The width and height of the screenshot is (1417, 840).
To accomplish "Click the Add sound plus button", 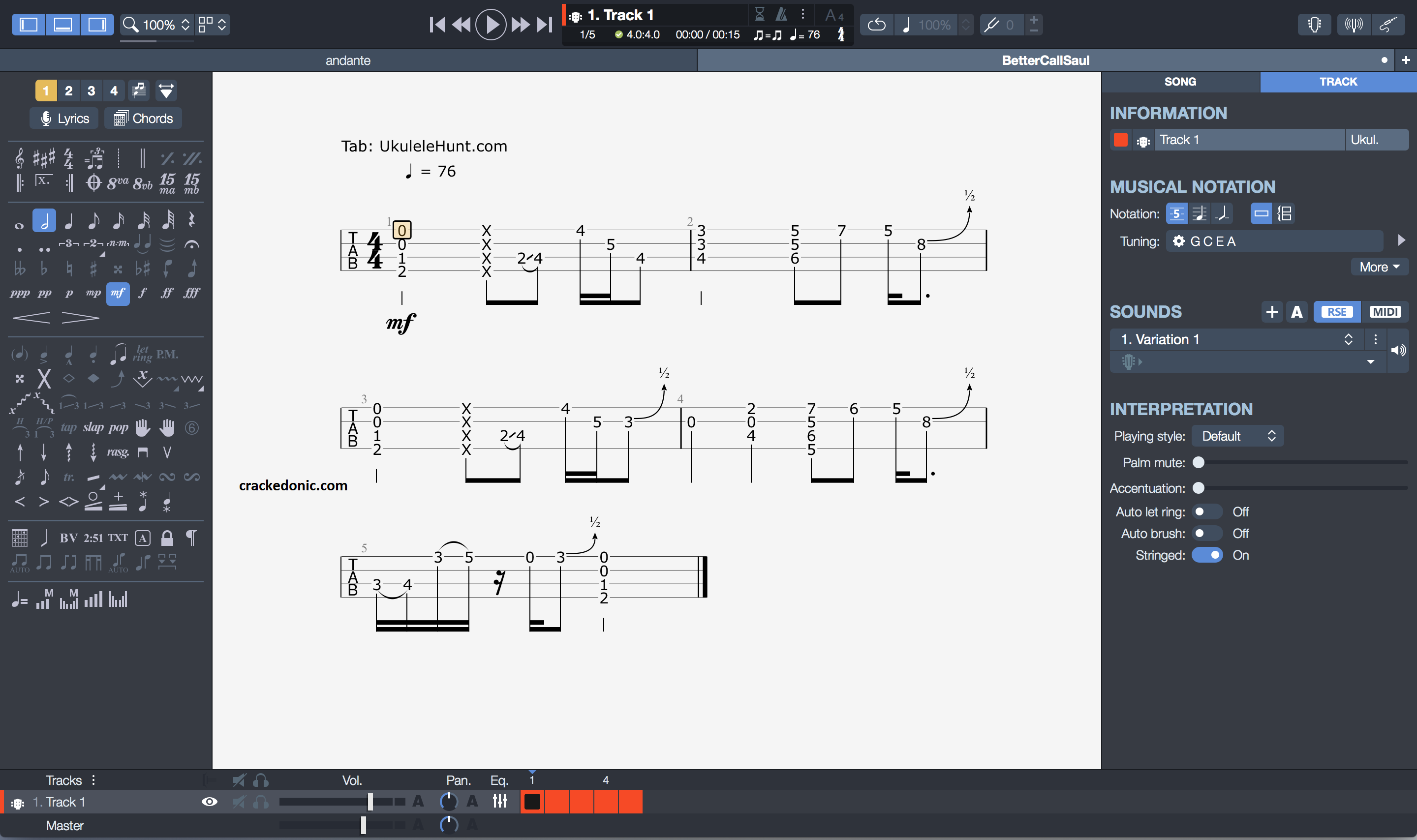I will point(1271,312).
